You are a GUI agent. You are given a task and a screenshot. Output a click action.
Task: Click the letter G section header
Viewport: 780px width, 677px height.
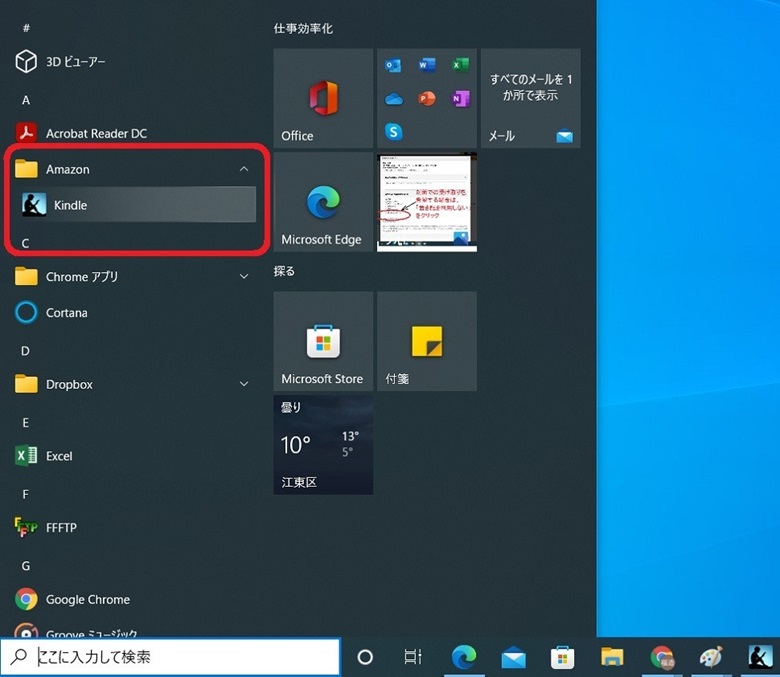tap(25, 566)
